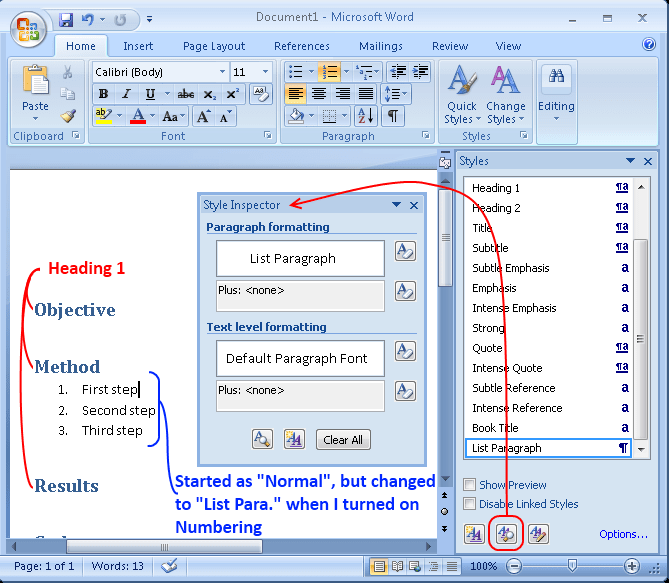Activate the Format Painter brush
The width and height of the screenshot is (669, 583).
[68, 115]
